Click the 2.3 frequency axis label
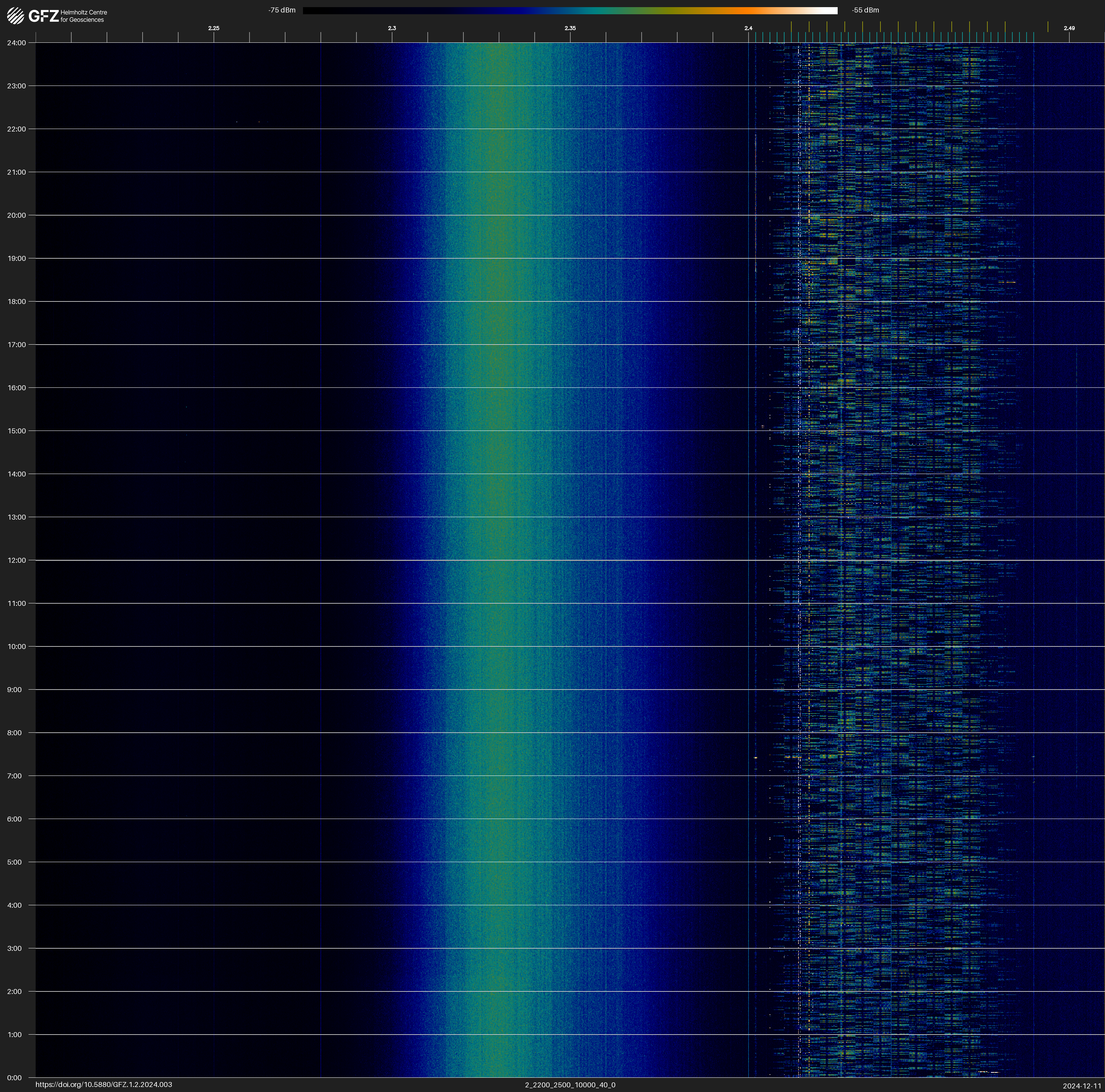 click(x=392, y=28)
